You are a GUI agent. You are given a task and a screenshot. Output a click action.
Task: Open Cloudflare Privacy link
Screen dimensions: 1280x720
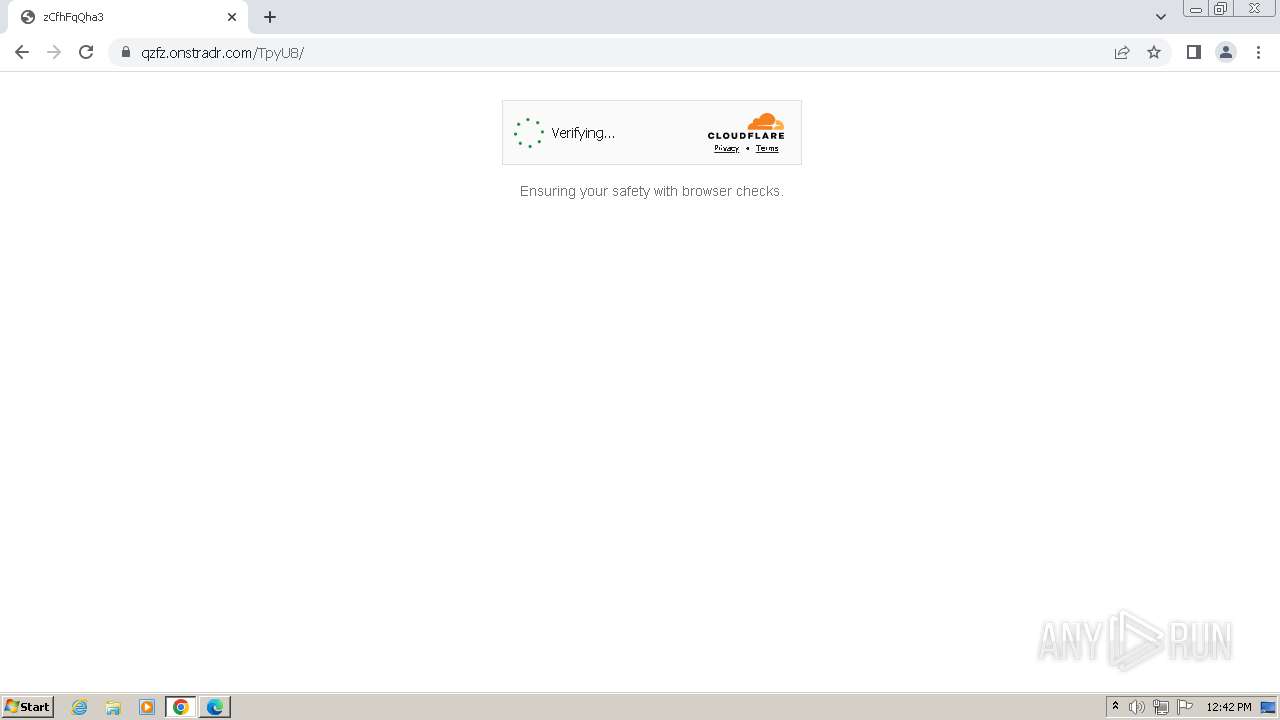(x=726, y=148)
